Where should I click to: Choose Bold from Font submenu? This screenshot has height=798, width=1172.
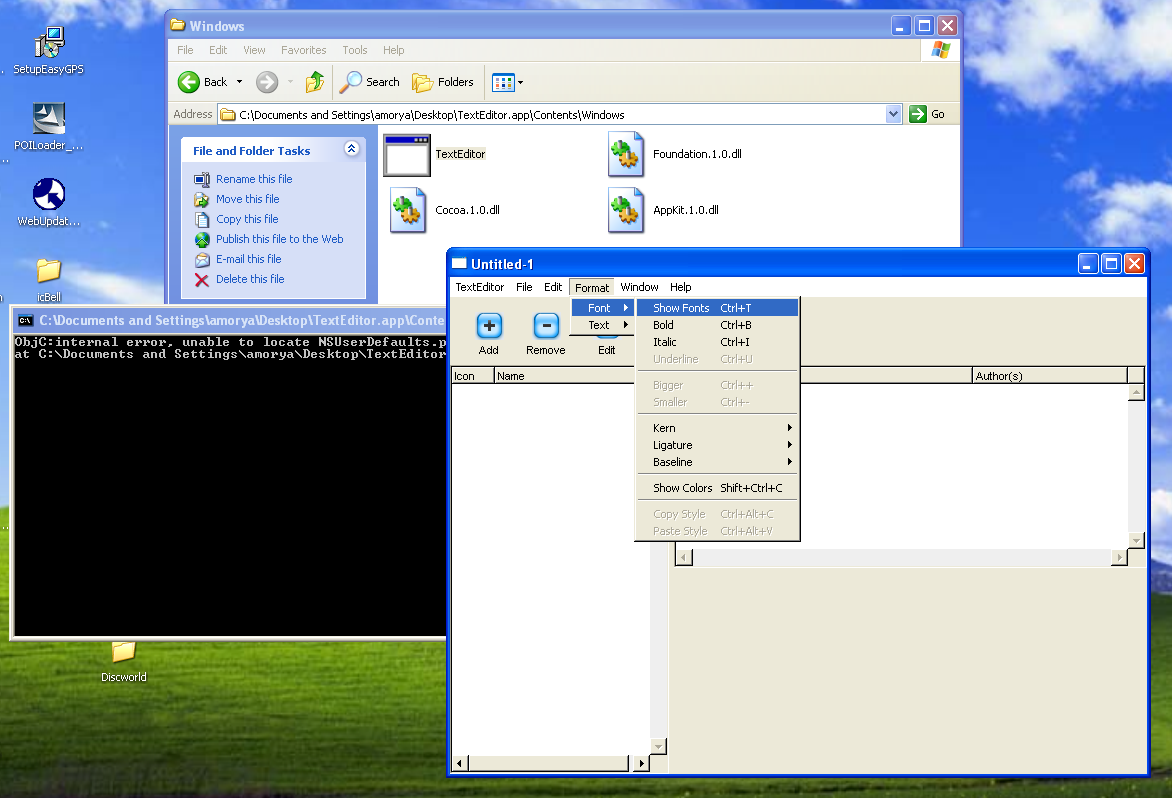tap(718, 325)
